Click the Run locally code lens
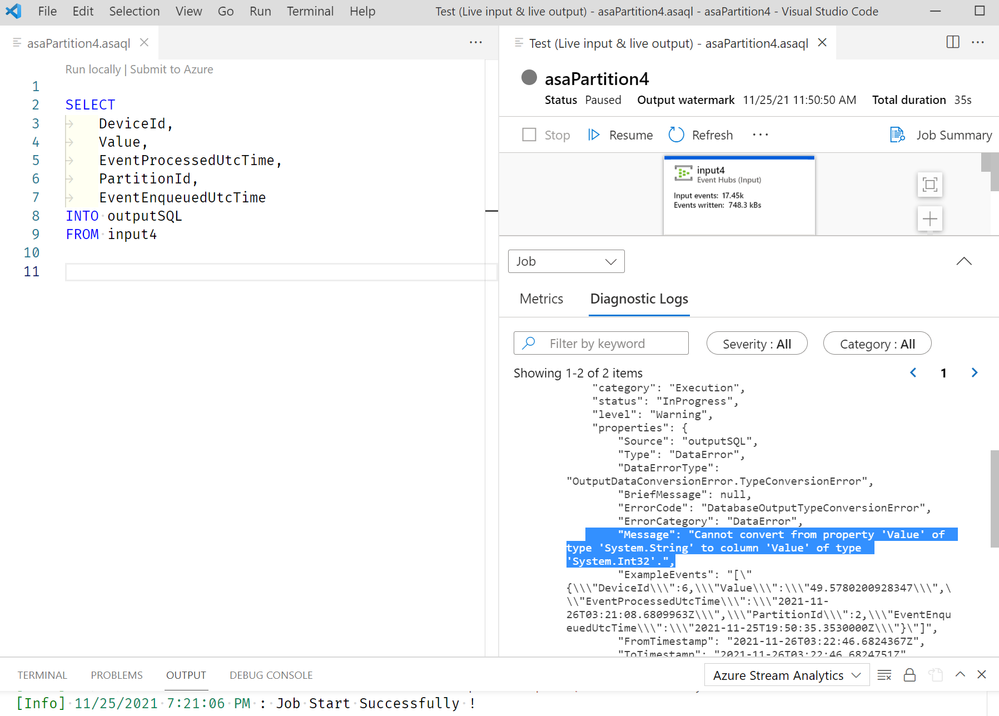The height and width of the screenshot is (716, 999). pyautogui.click(x=92, y=69)
